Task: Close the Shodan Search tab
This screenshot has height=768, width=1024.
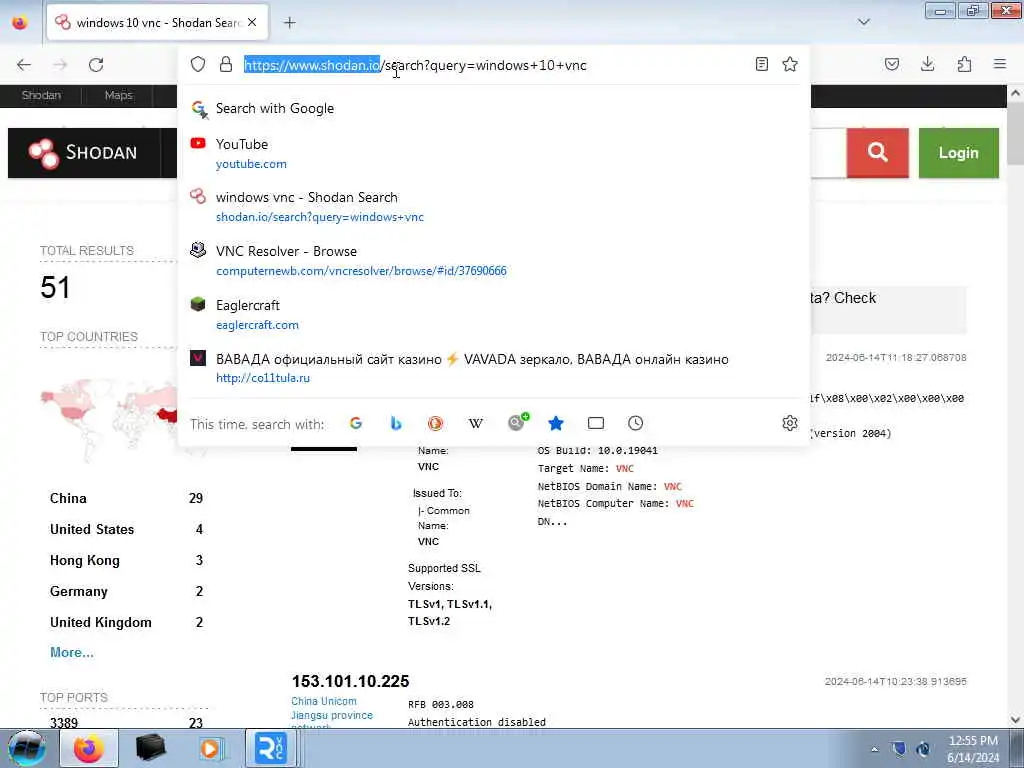Action: (252, 22)
